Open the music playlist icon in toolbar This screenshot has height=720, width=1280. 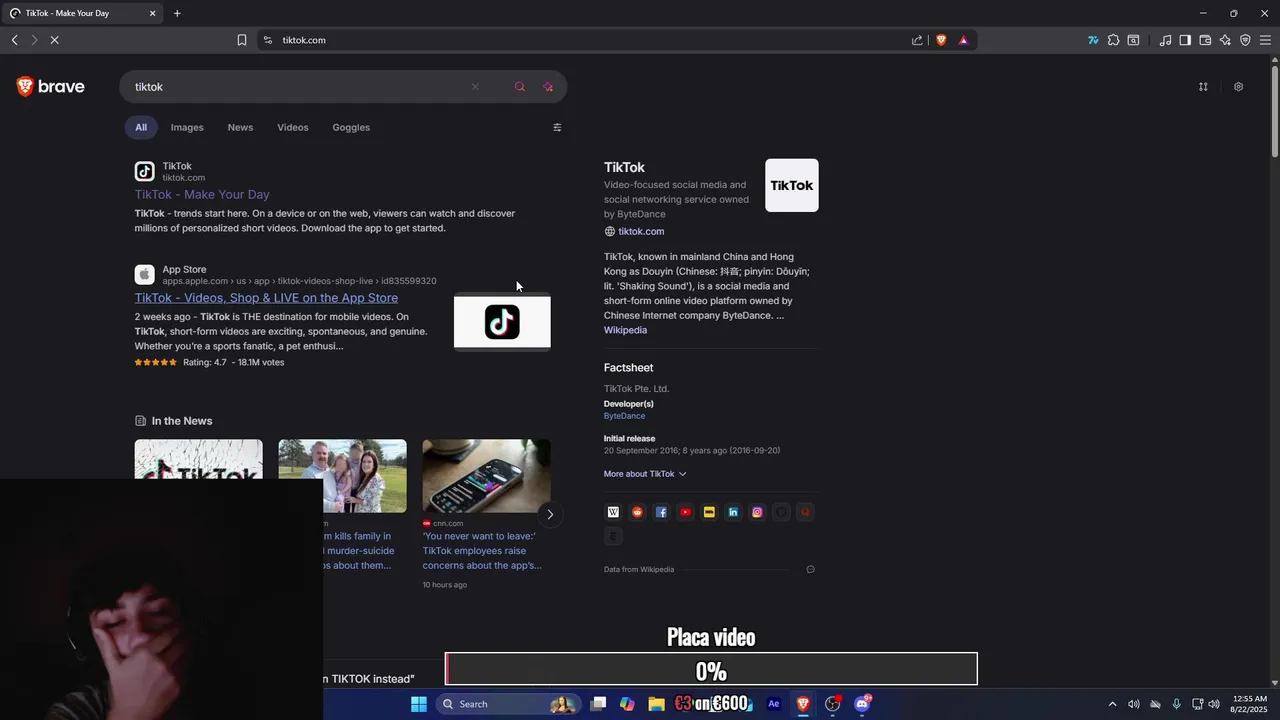click(1165, 40)
